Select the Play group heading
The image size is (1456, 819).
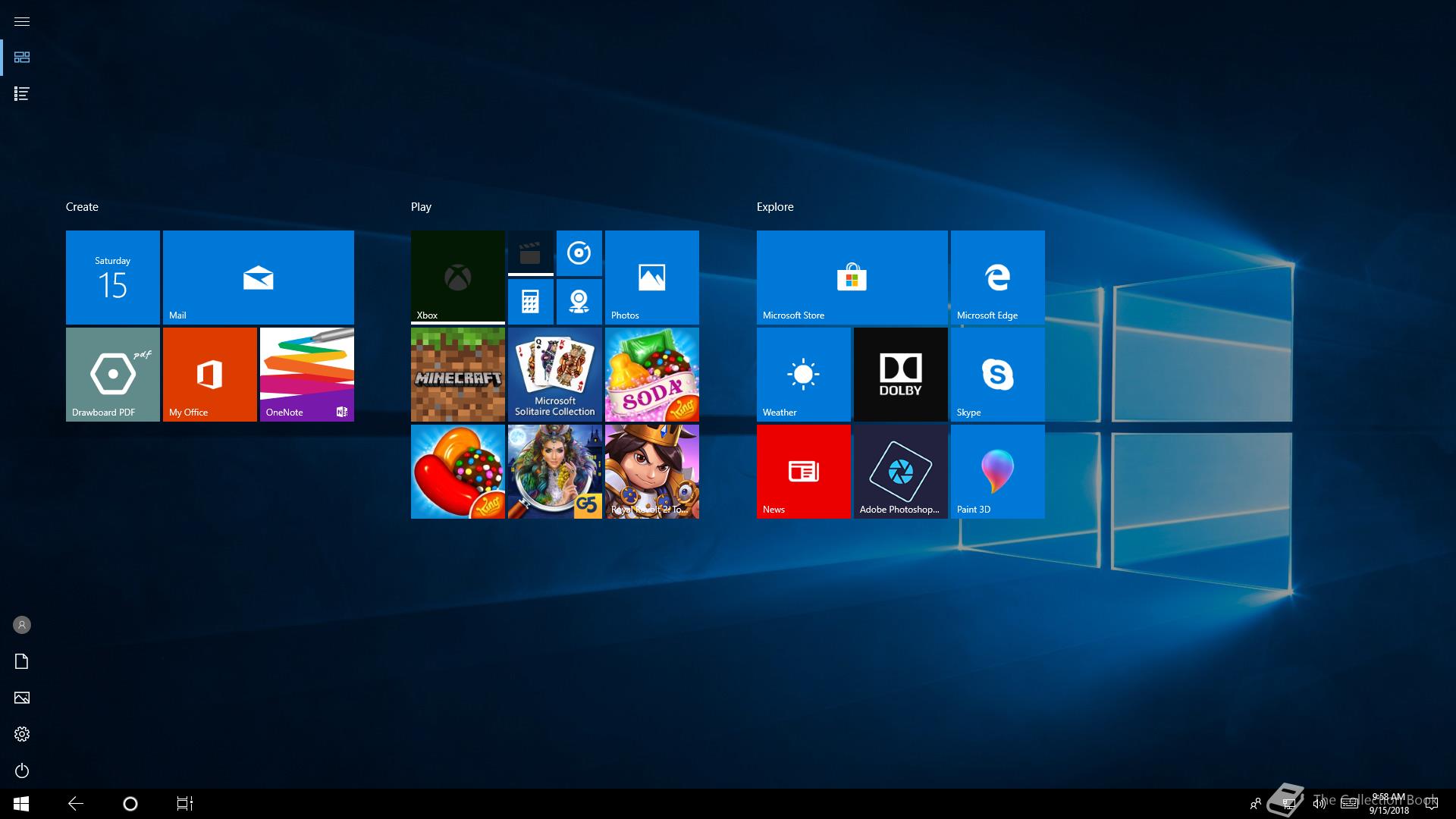421,207
